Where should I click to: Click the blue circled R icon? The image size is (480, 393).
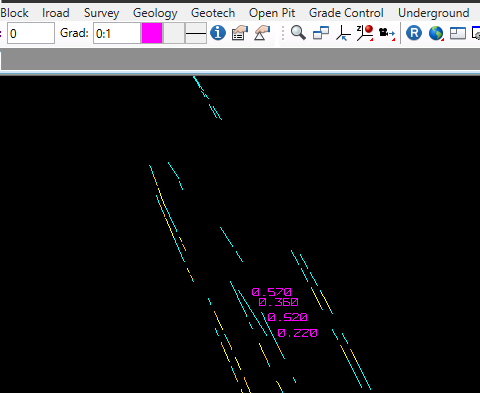tap(414, 33)
